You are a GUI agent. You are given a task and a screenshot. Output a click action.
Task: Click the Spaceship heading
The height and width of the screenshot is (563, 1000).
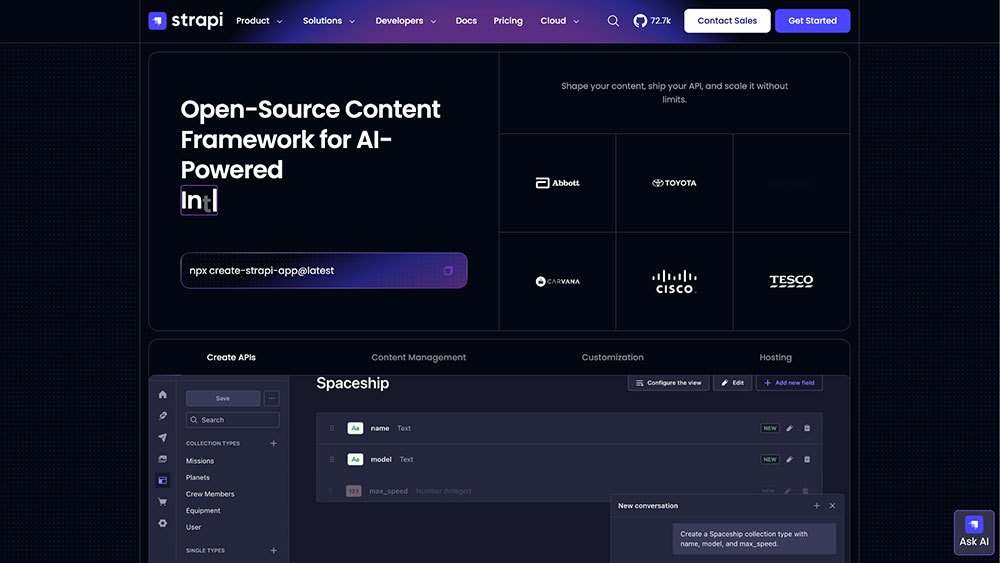click(353, 383)
